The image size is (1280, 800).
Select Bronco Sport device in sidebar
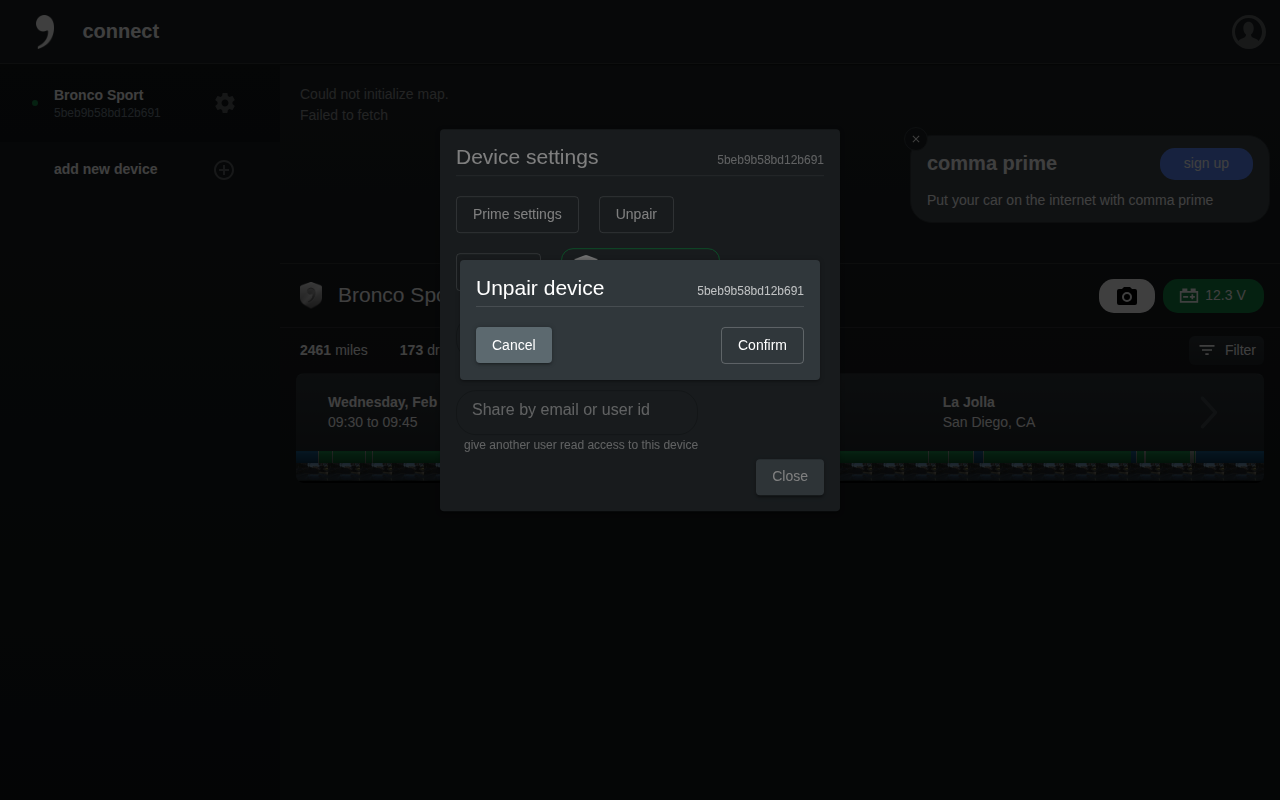point(107,103)
